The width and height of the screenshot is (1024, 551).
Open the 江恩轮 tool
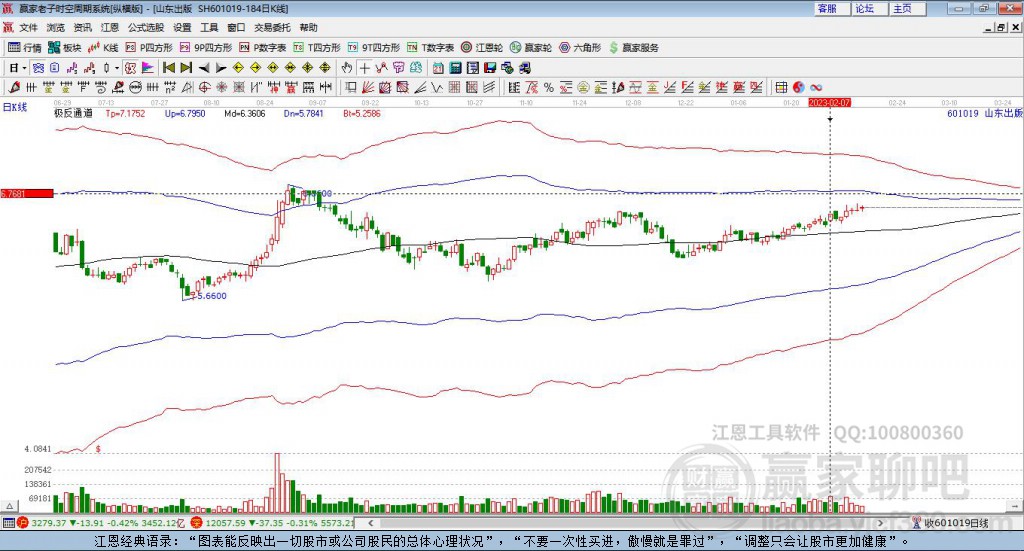pos(488,47)
